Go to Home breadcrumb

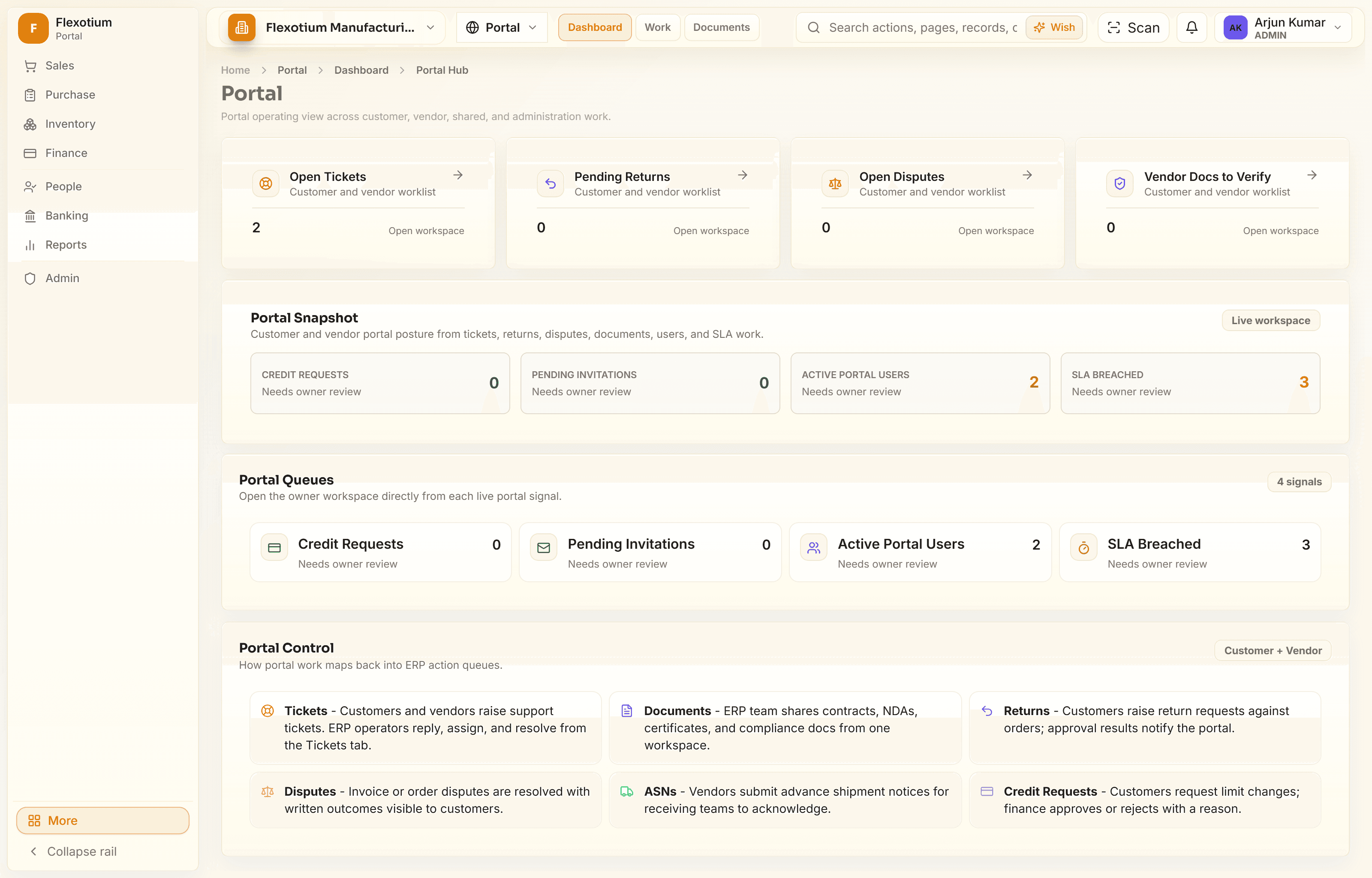pyautogui.click(x=235, y=70)
